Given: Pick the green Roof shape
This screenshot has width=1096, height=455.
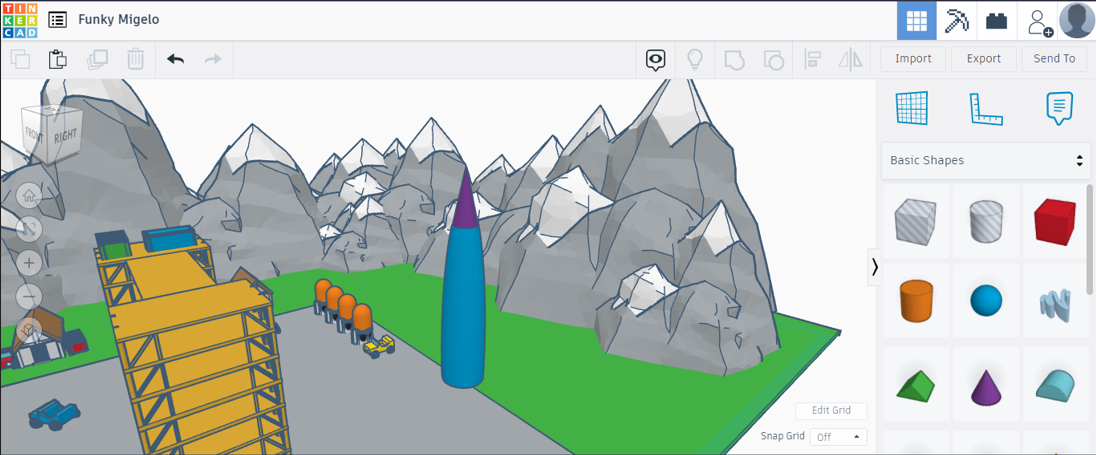Looking at the screenshot, I should coord(916,386).
